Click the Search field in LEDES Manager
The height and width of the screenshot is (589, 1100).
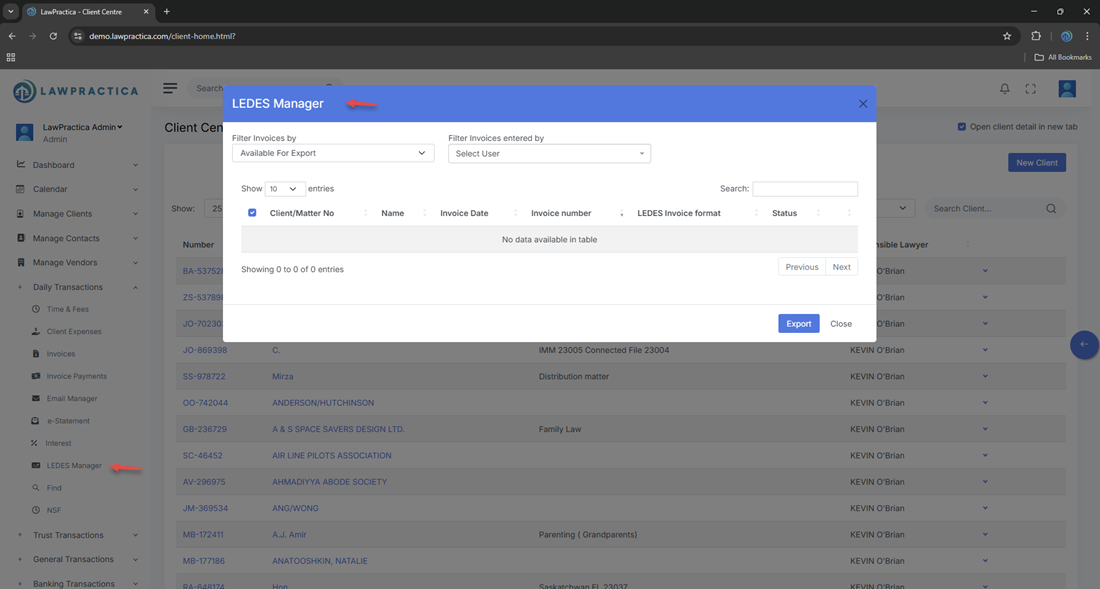[x=805, y=189]
